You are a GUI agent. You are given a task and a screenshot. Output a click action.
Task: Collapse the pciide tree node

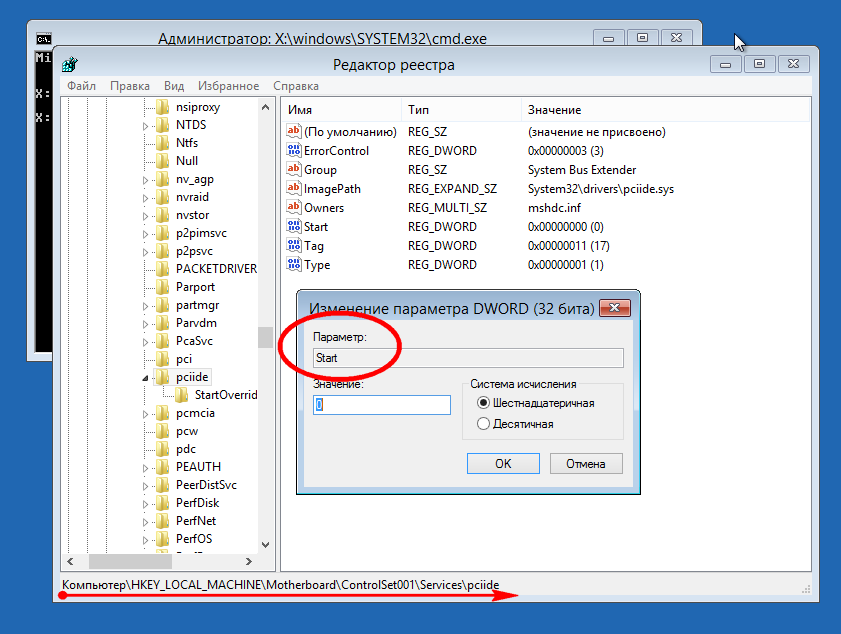coord(145,378)
